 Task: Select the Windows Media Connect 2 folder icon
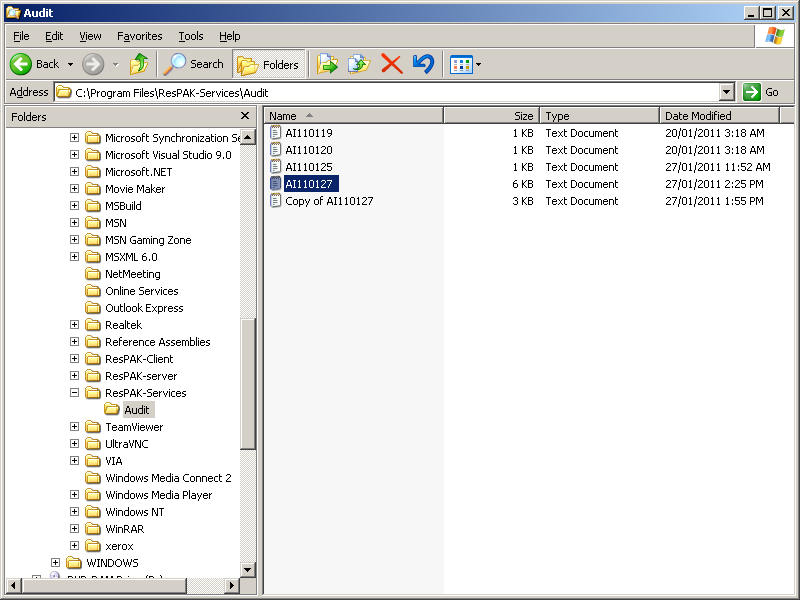tap(93, 478)
